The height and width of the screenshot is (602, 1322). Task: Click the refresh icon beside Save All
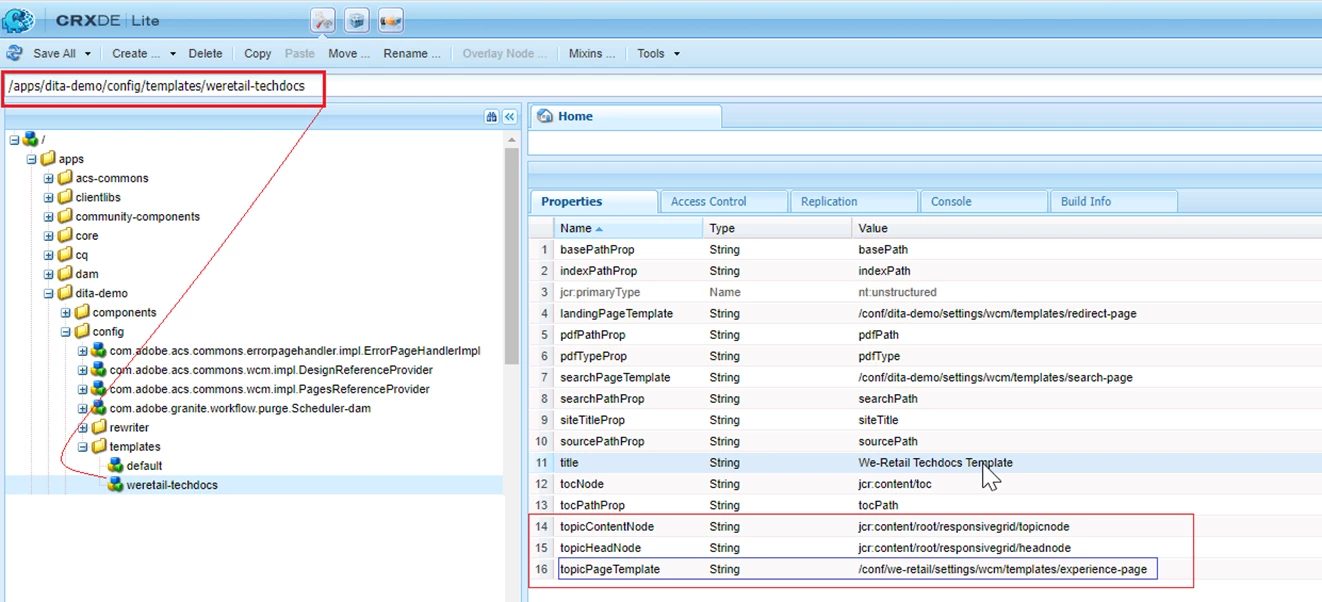click(14, 53)
